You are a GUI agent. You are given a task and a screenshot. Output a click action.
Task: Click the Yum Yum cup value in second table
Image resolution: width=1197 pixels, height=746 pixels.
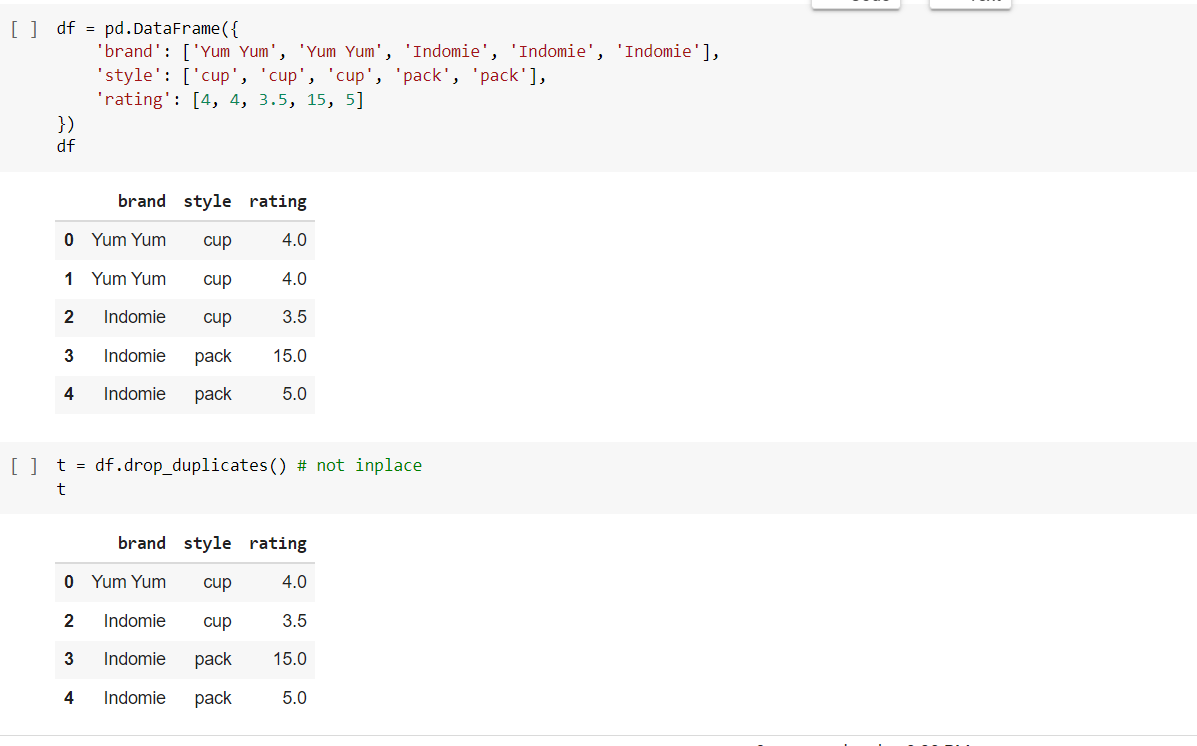[129, 582]
